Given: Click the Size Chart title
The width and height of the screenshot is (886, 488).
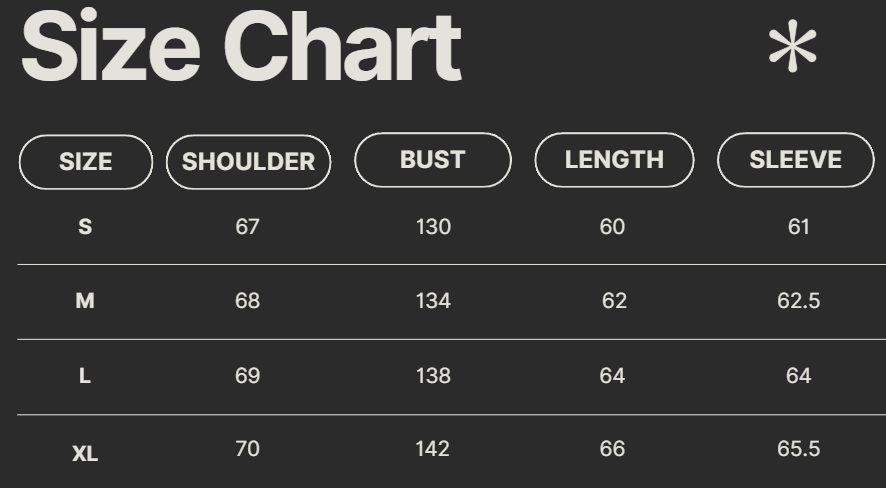Looking at the screenshot, I should point(241,47).
